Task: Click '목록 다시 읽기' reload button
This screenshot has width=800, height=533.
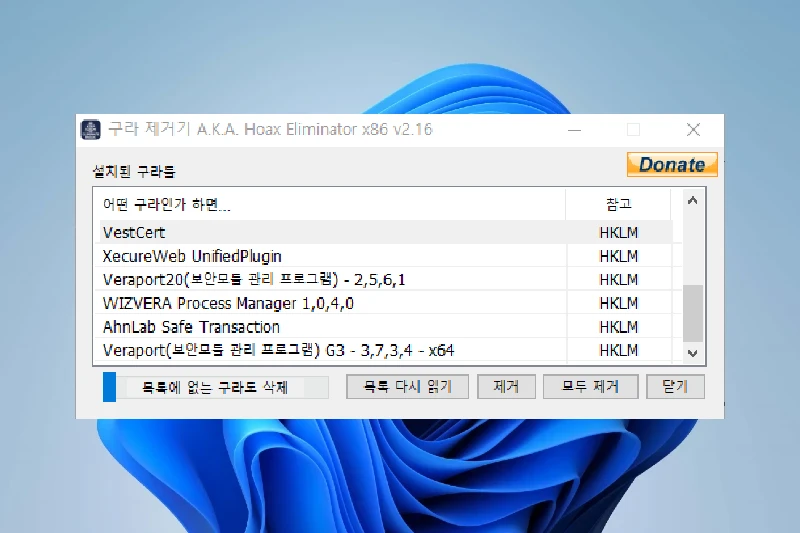Action: click(x=407, y=387)
